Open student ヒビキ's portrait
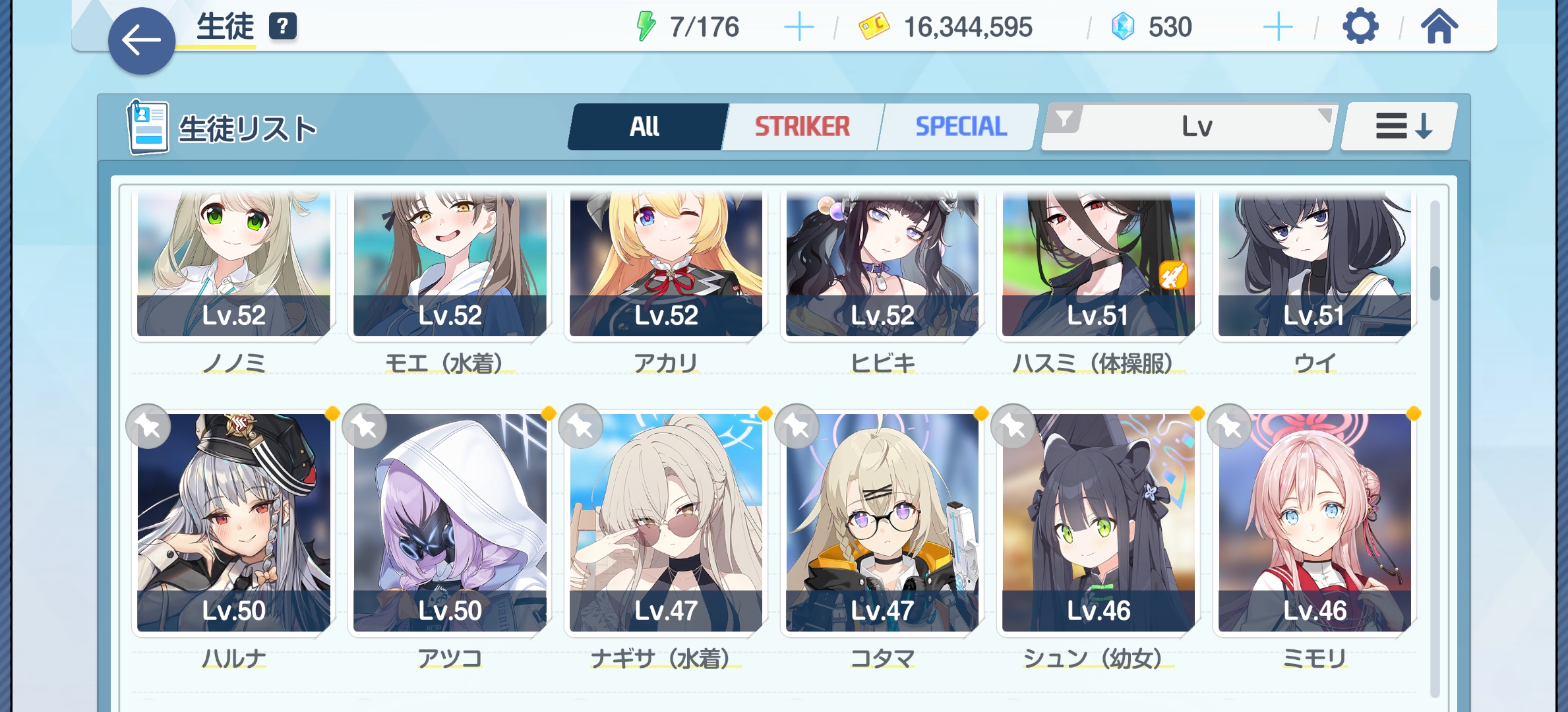 pyautogui.click(x=882, y=264)
